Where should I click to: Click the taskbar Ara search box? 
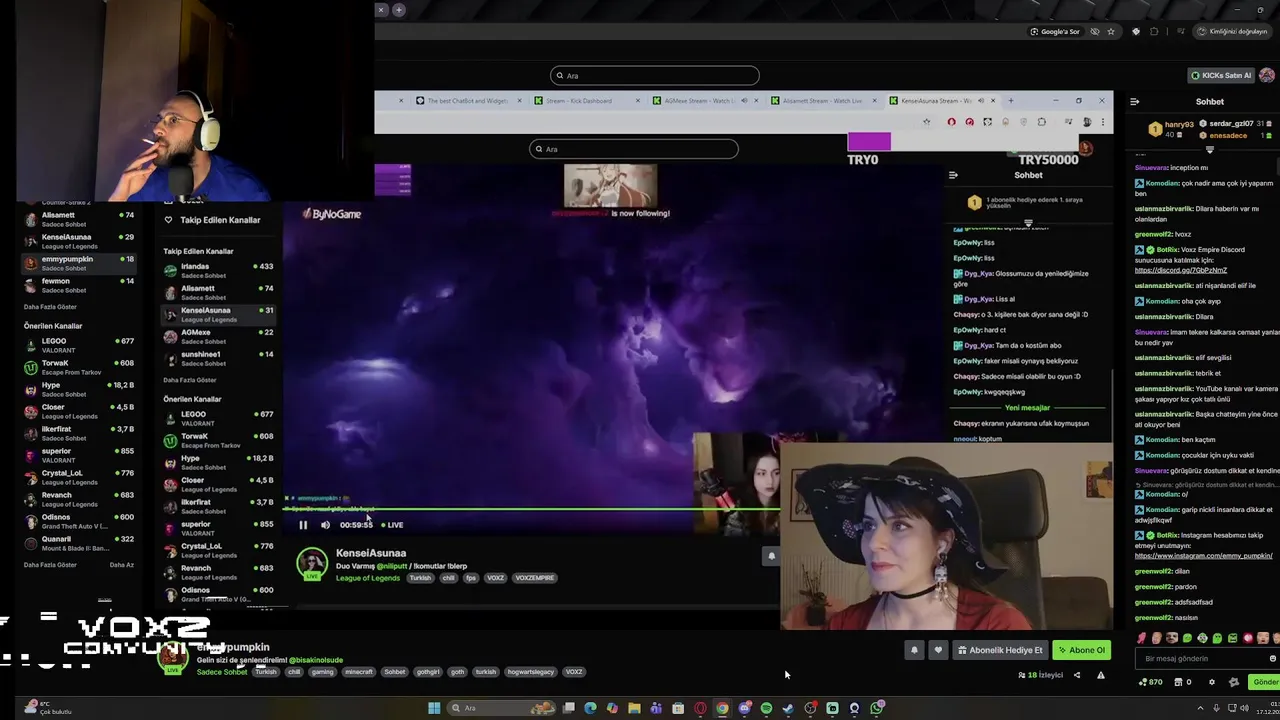(500, 708)
